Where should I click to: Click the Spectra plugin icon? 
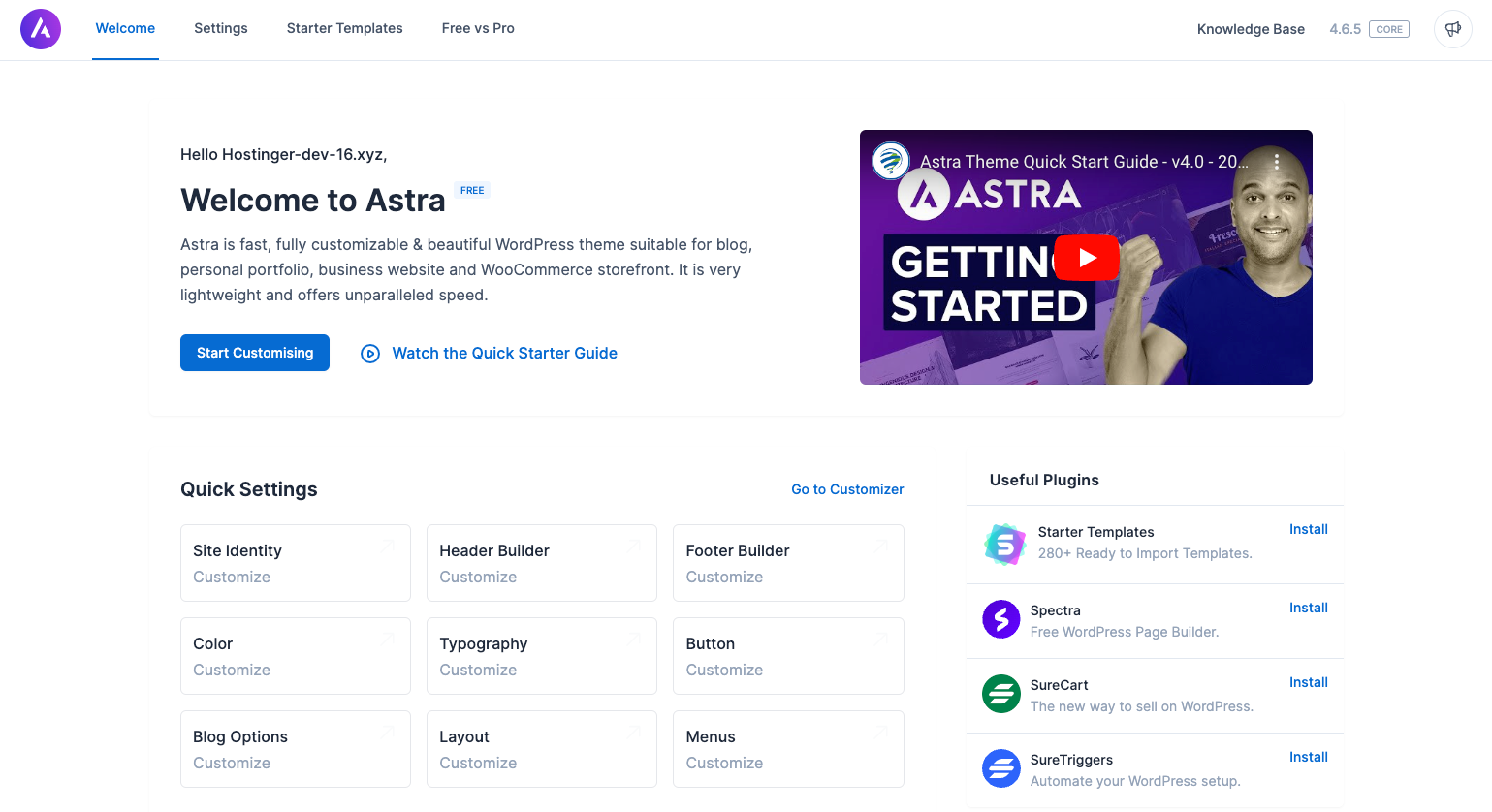(x=1001, y=619)
